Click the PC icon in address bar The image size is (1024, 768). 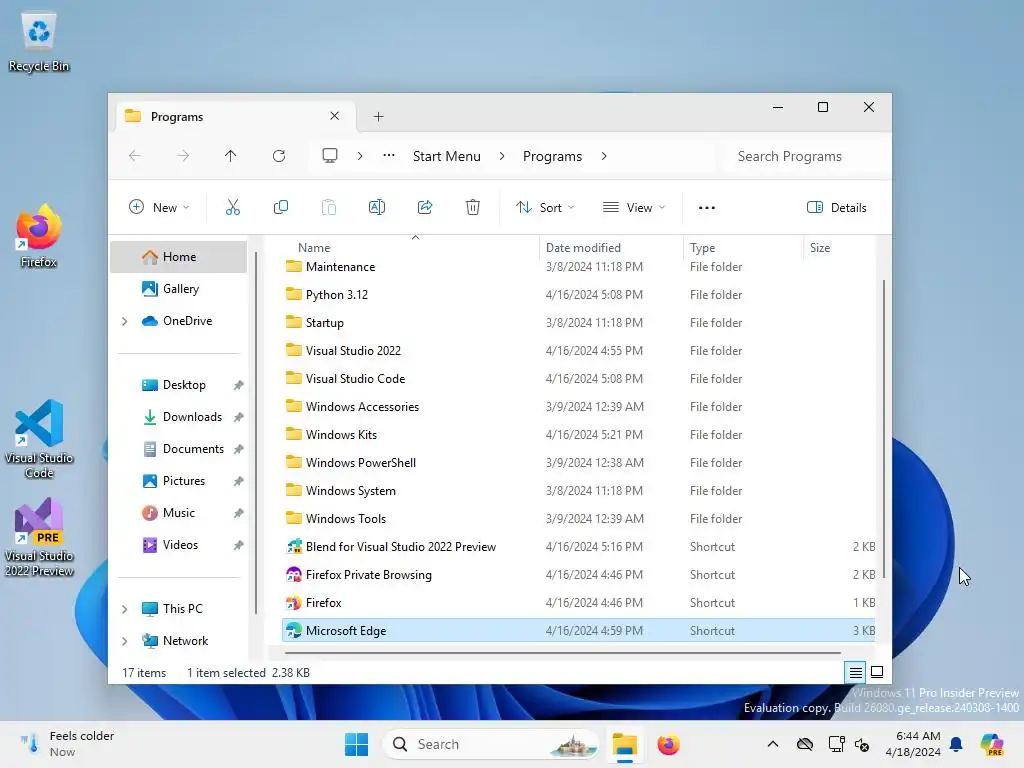pos(330,156)
